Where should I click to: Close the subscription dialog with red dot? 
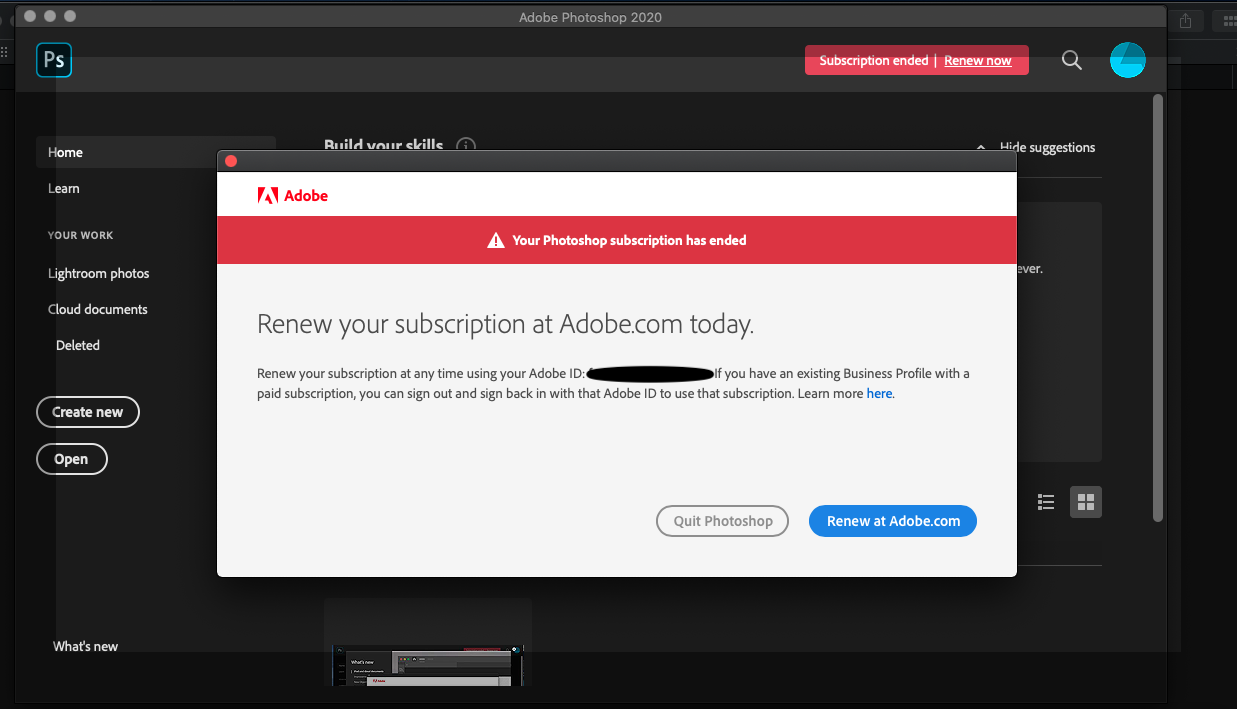click(x=231, y=161)
